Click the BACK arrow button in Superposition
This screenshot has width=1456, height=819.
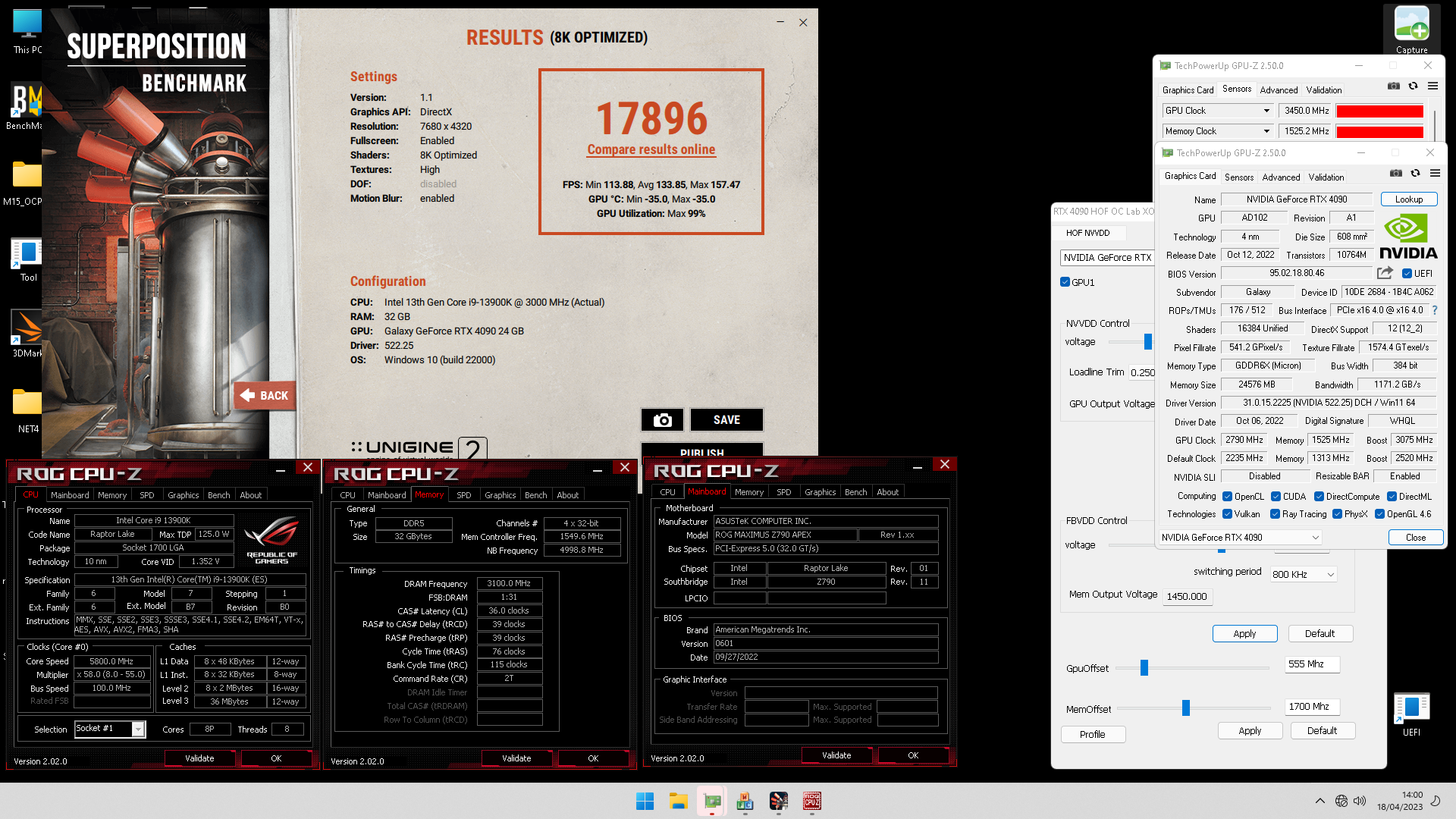click(x=265, y=395)
